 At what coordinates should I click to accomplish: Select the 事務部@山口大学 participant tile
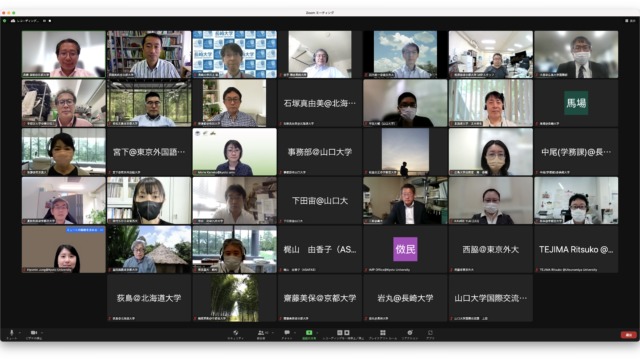(320, 151)
